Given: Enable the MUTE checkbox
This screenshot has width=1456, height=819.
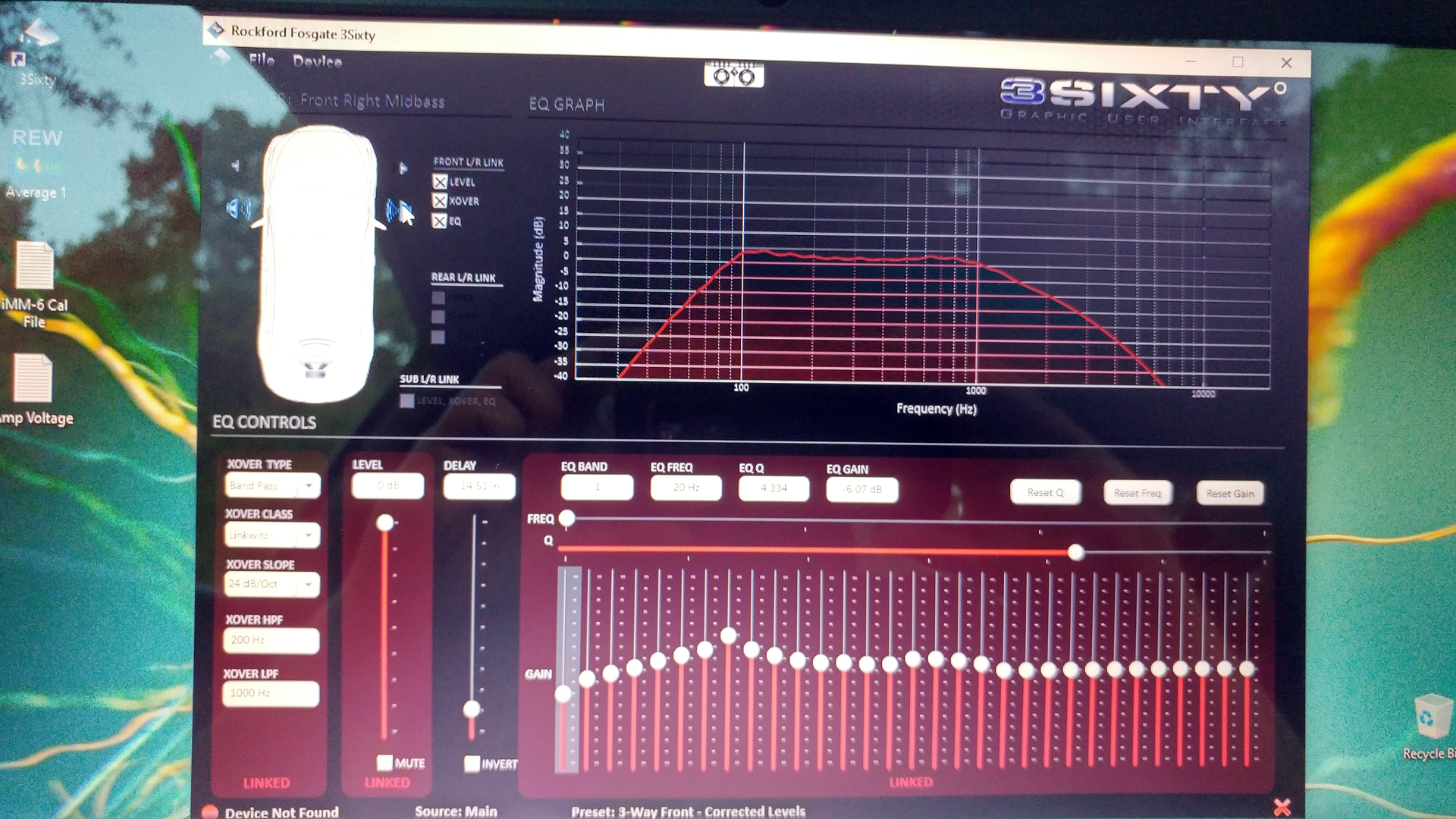Looking at the screenshot, I should 384,762.
